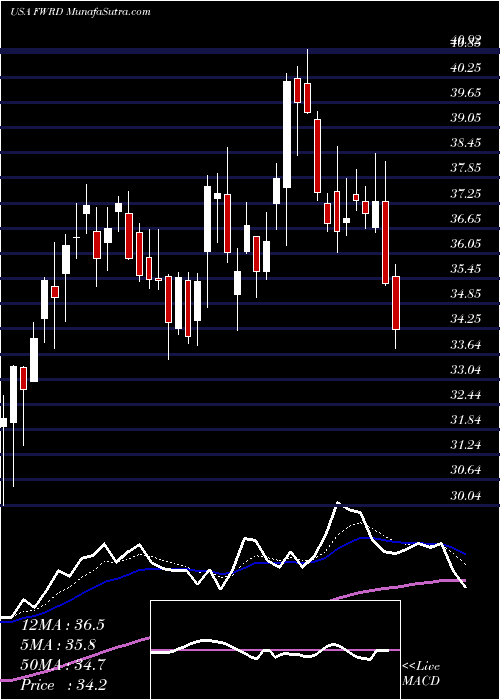Click the 39.65 price axis label
Image resolution: width=500 pixels, height=700 pixels.
click(x=466, y=93)
